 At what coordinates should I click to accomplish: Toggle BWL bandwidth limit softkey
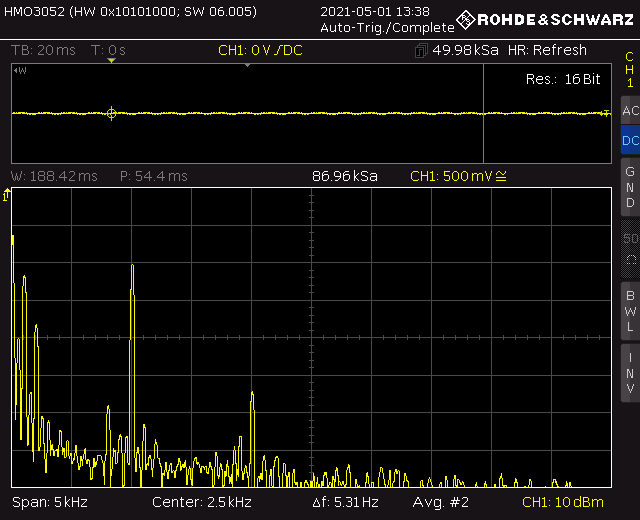coord(629,311)
